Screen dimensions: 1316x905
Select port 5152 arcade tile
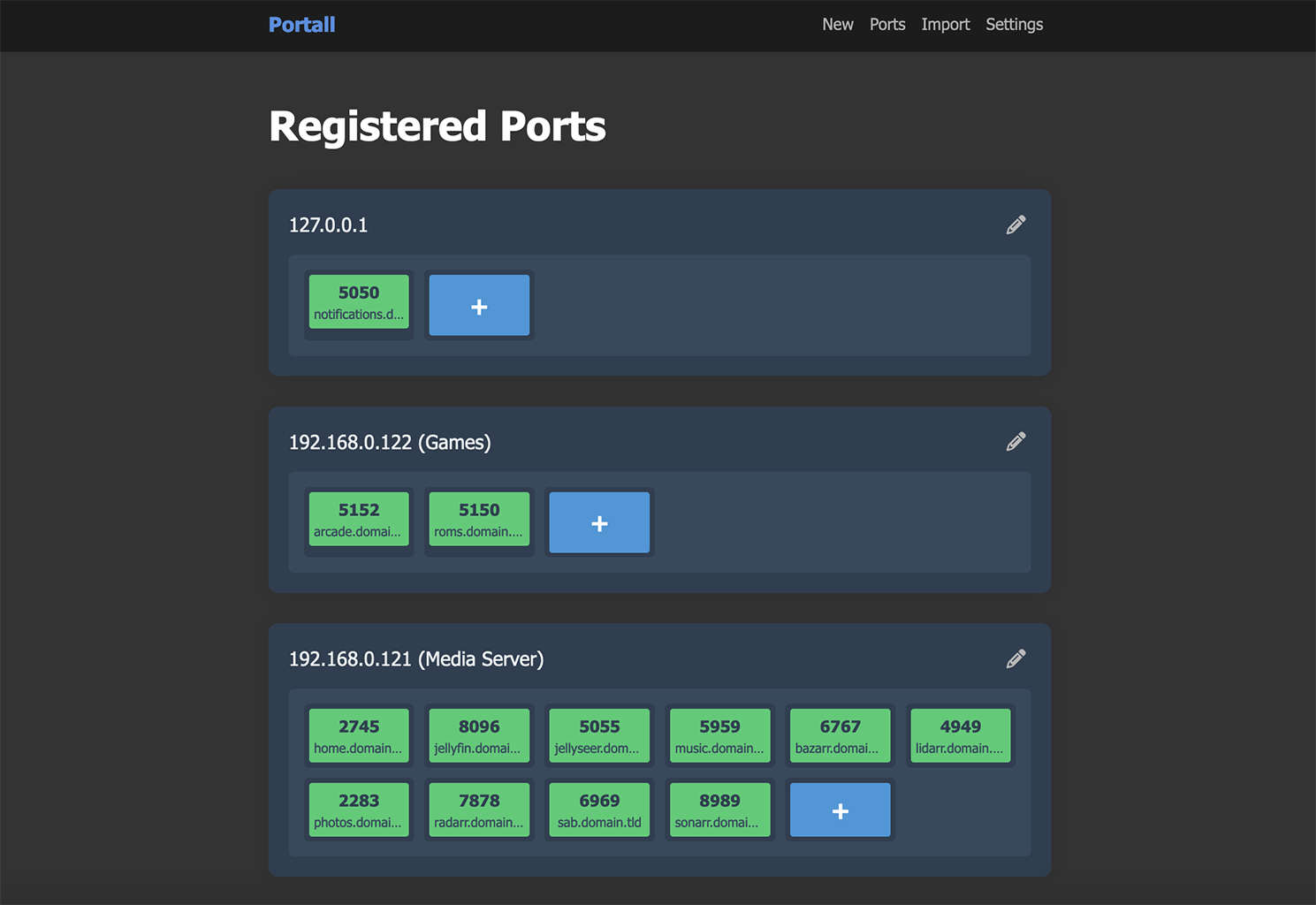pyautogui.click(x=359, y=519)
